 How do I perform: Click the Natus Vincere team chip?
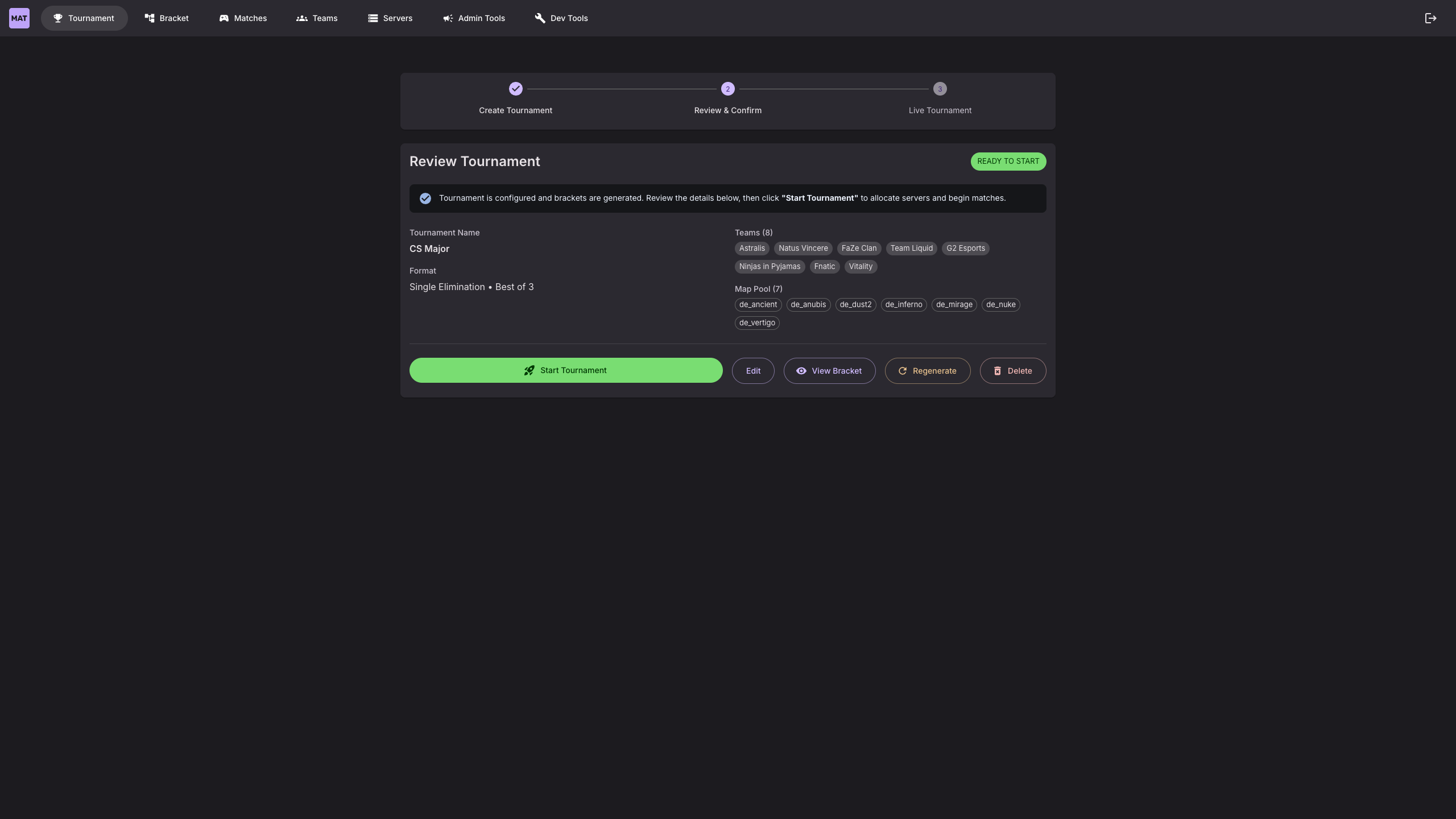click(803, 249)
